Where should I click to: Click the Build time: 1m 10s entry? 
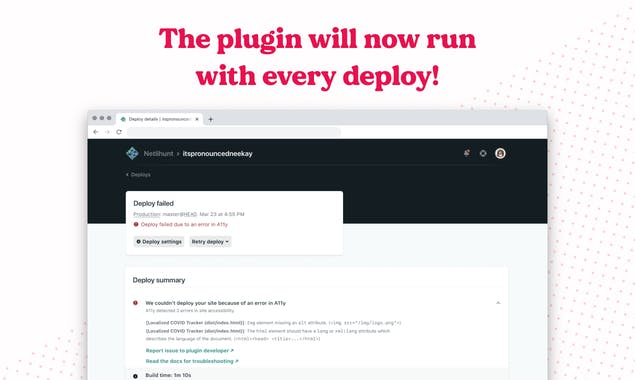pos(168,375)
